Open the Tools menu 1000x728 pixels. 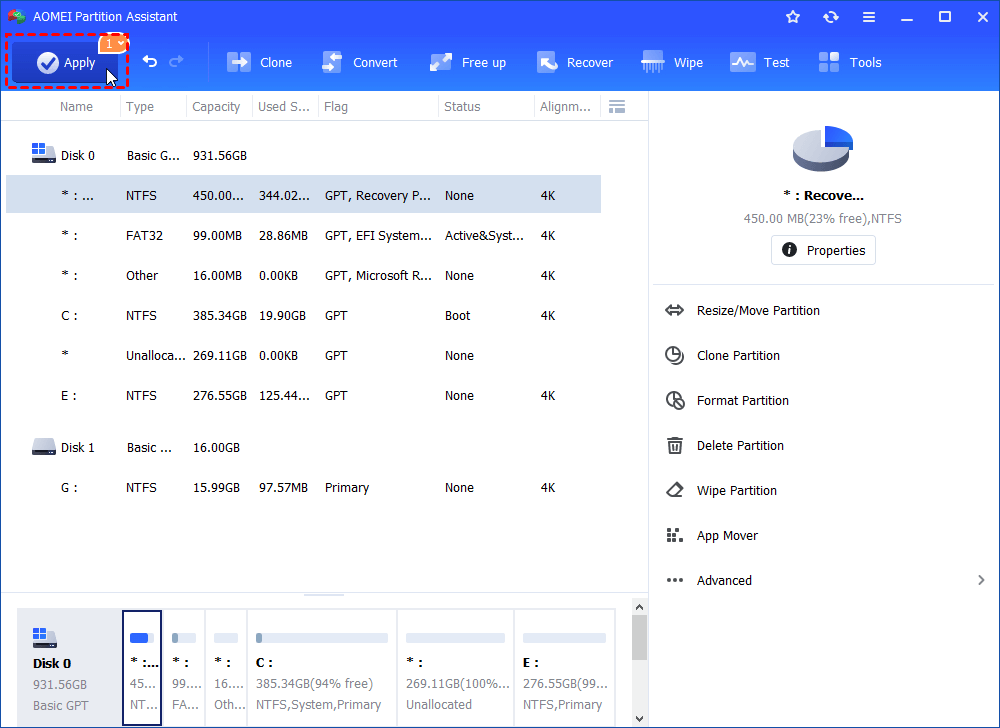point(850,62)
